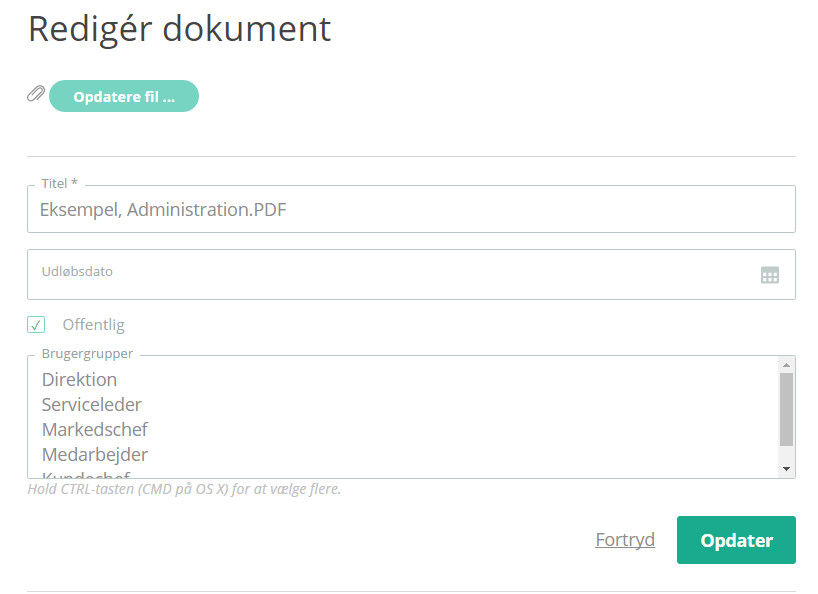Click the Redigér dokument heading

pyautogui.click(x=179, y=29)
